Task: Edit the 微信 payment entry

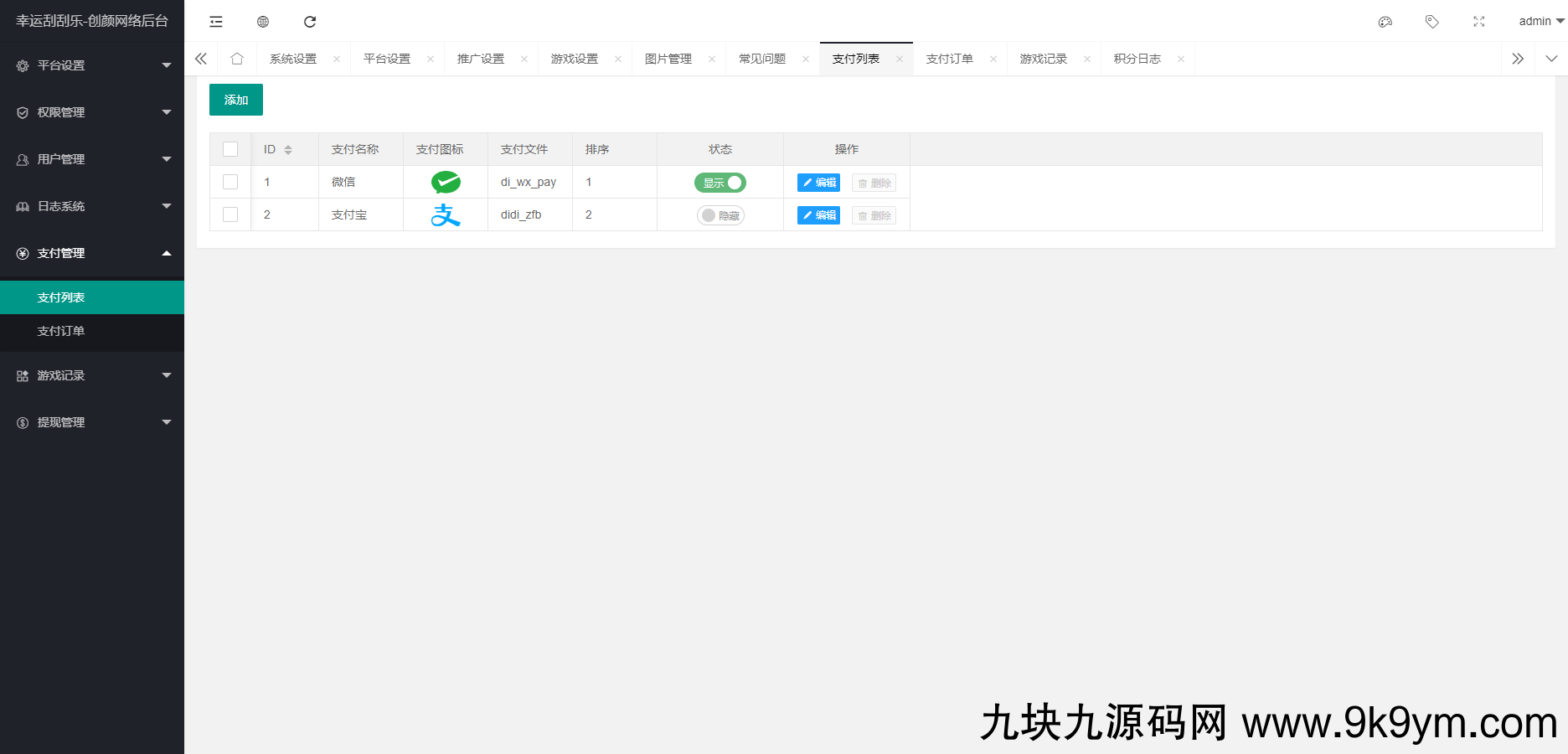Action: pyautogui.click(x=818, y=182)
